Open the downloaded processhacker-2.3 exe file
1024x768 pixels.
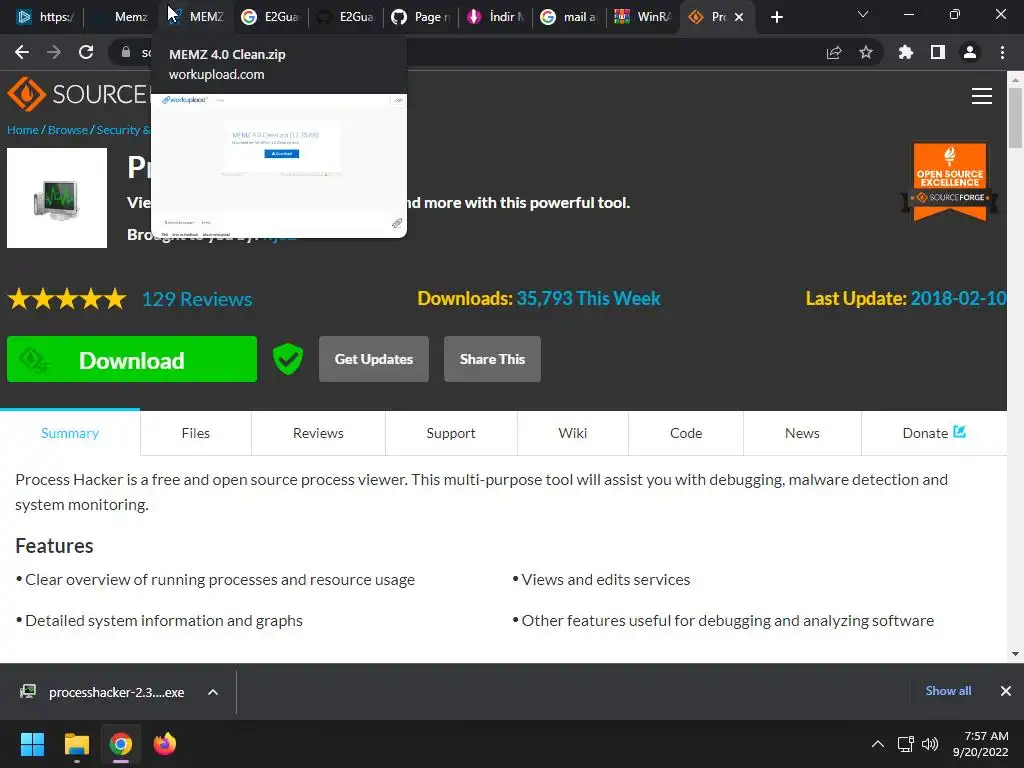104,692
